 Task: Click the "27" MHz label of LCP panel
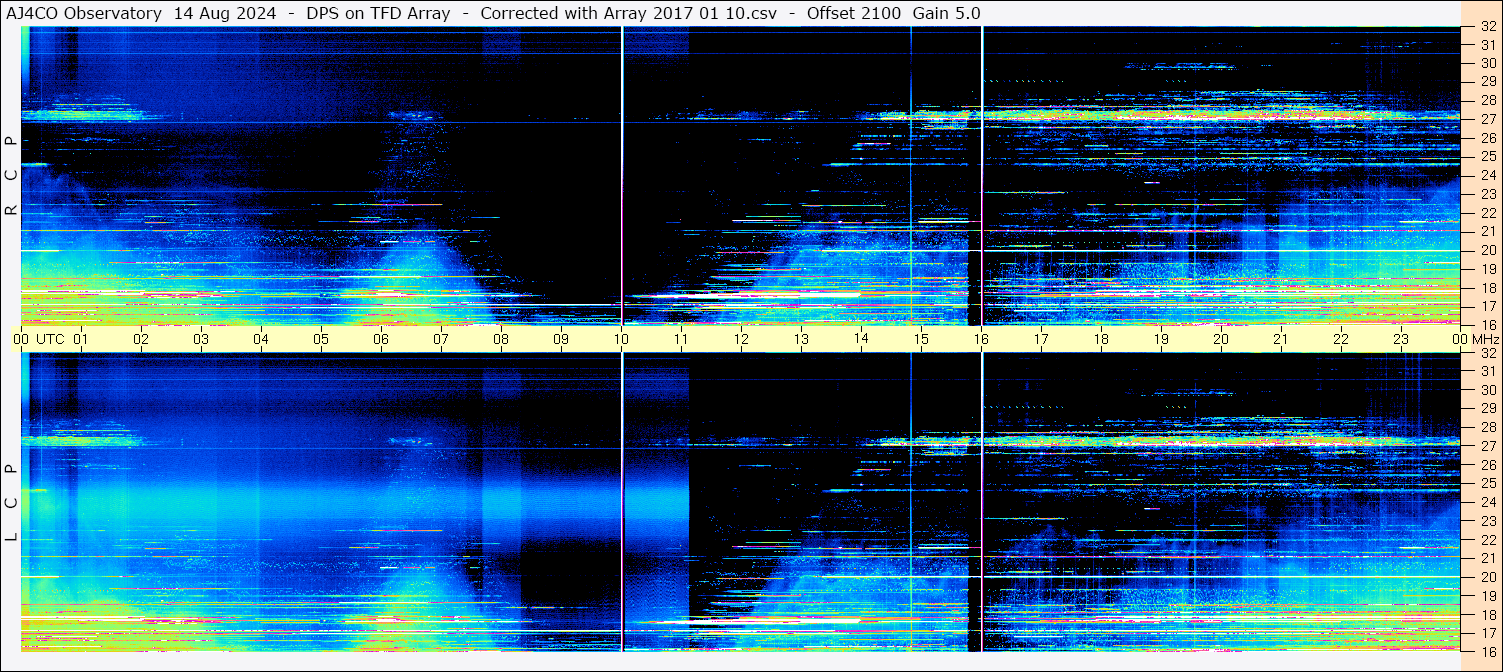[x=1488, y=446]
